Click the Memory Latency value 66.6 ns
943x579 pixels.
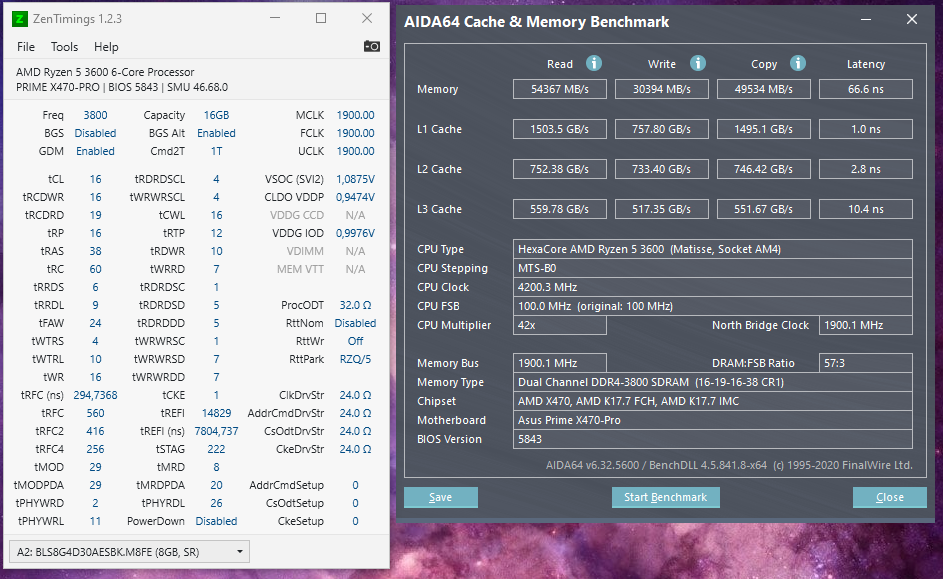tap(866, 89)
